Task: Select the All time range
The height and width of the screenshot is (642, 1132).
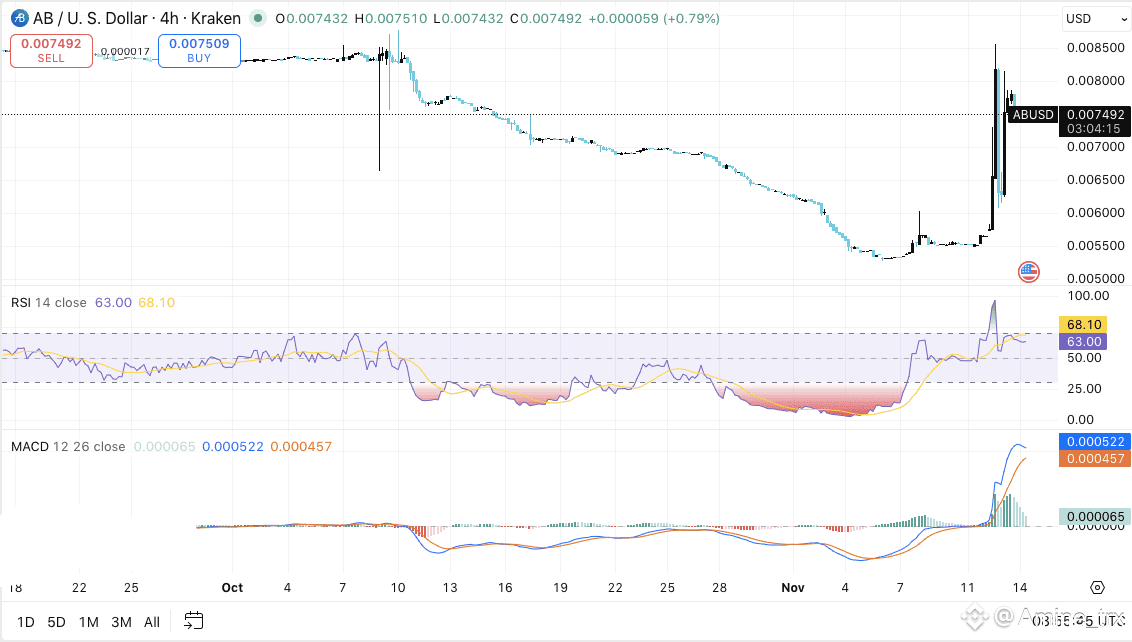Action: [x=152, y=622]
